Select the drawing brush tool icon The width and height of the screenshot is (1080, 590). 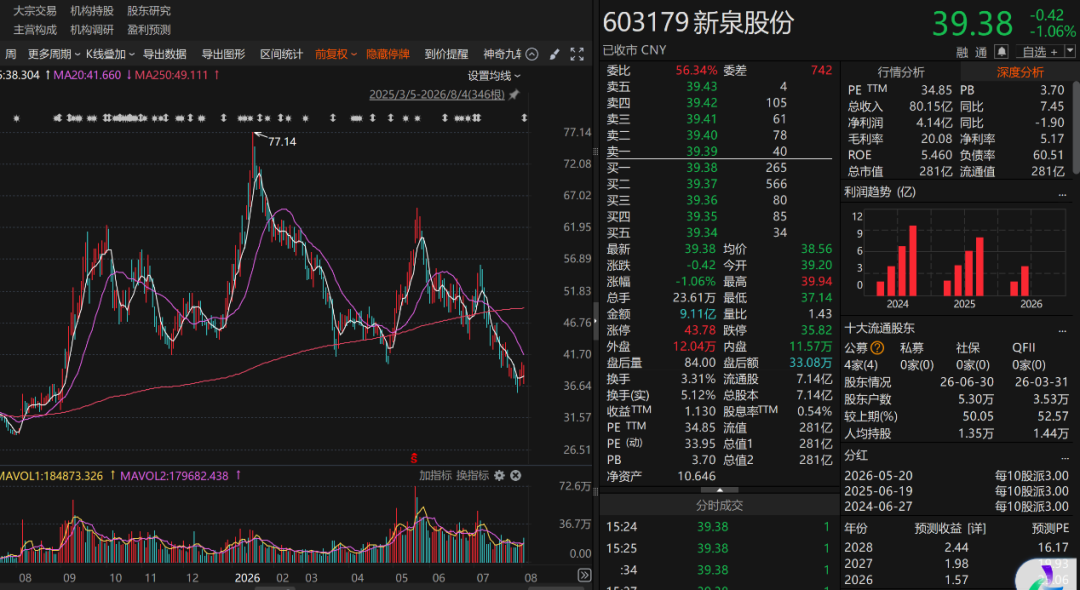point(554,54)
